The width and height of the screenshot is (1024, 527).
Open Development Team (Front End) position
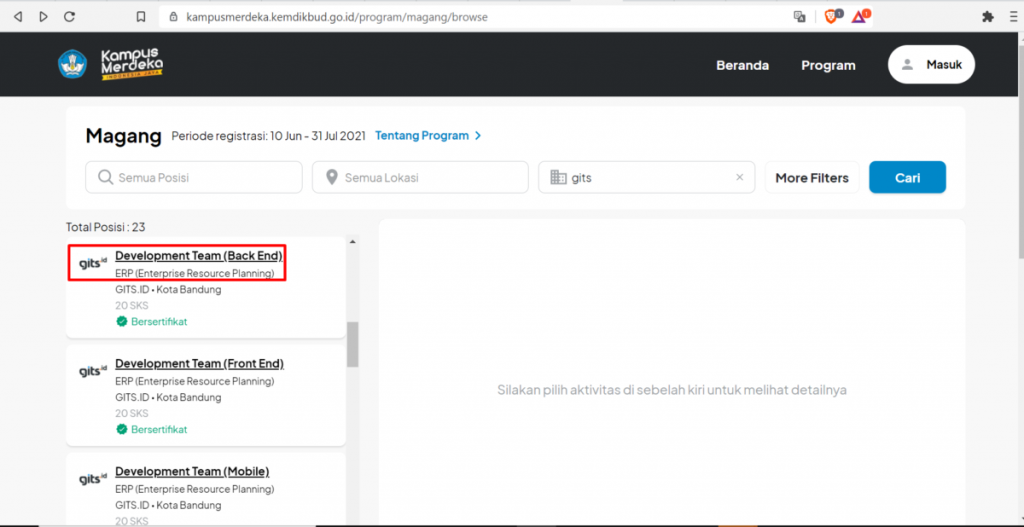pyautogui.click(x=199, y=363)
